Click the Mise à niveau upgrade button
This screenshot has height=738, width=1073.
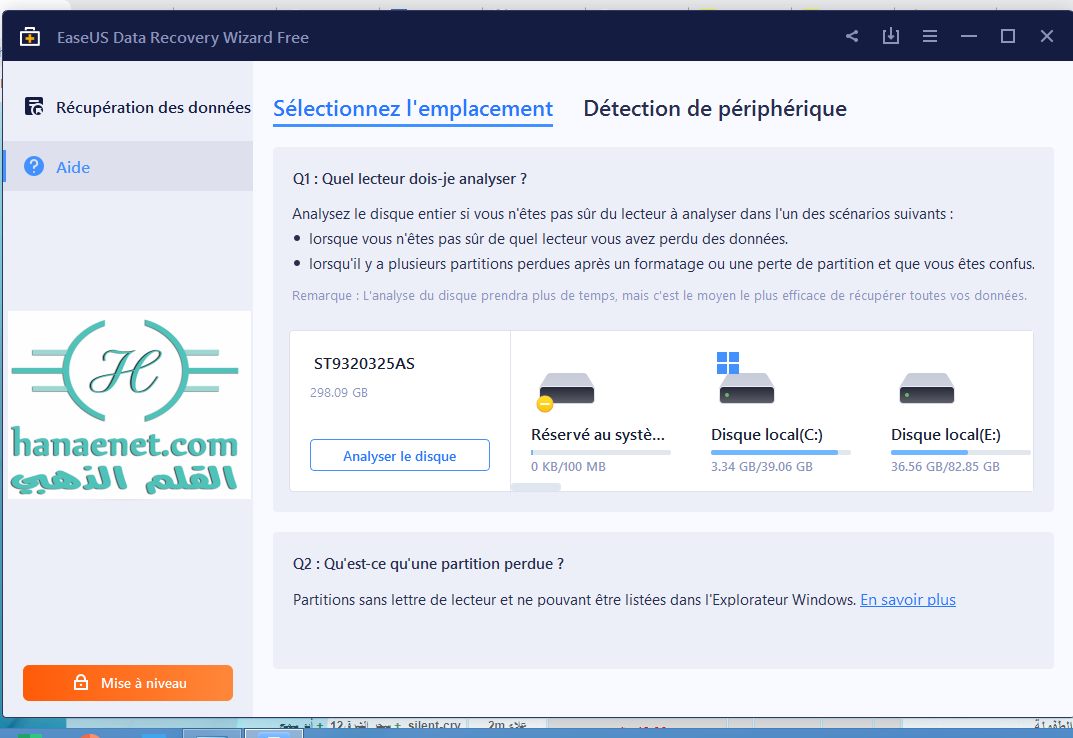tap(128, 683)
